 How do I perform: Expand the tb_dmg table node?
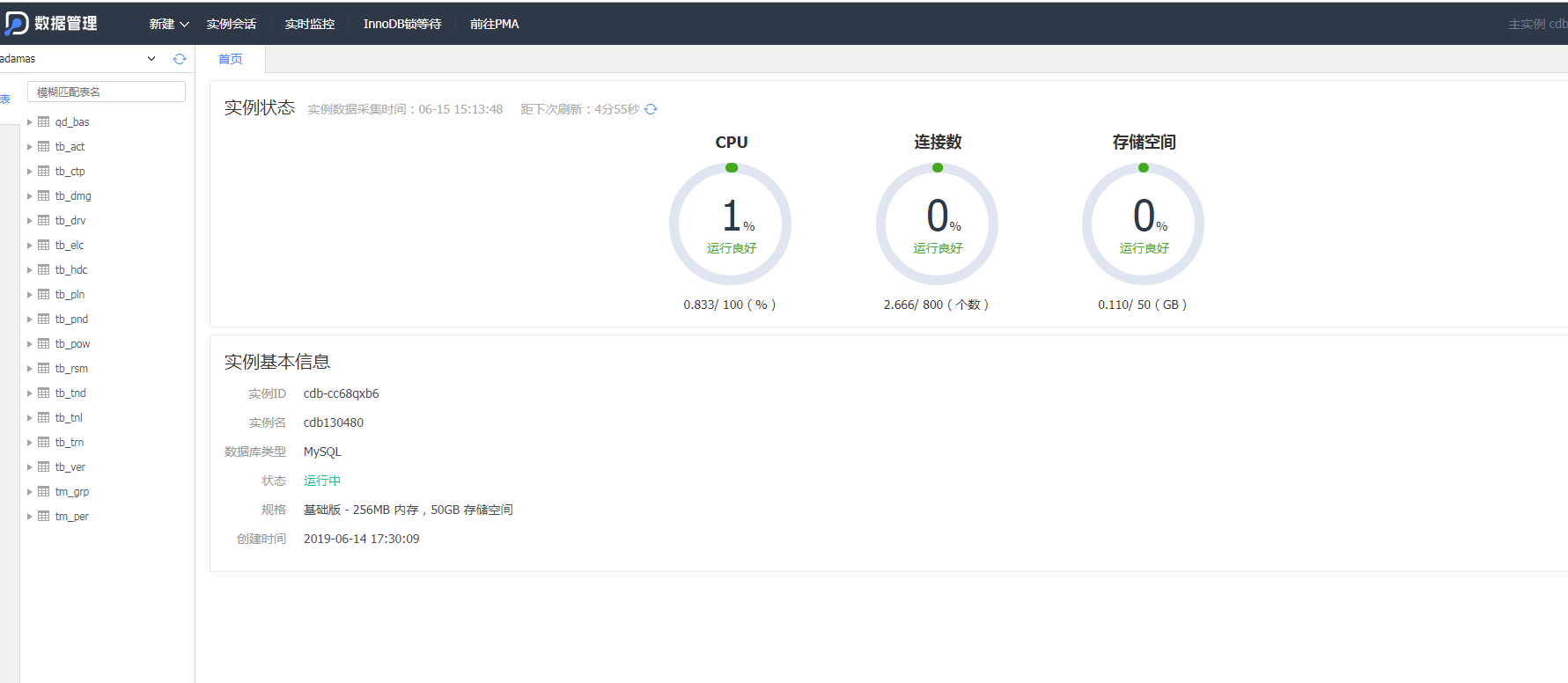pyautogui.click(x=29, y=196)
